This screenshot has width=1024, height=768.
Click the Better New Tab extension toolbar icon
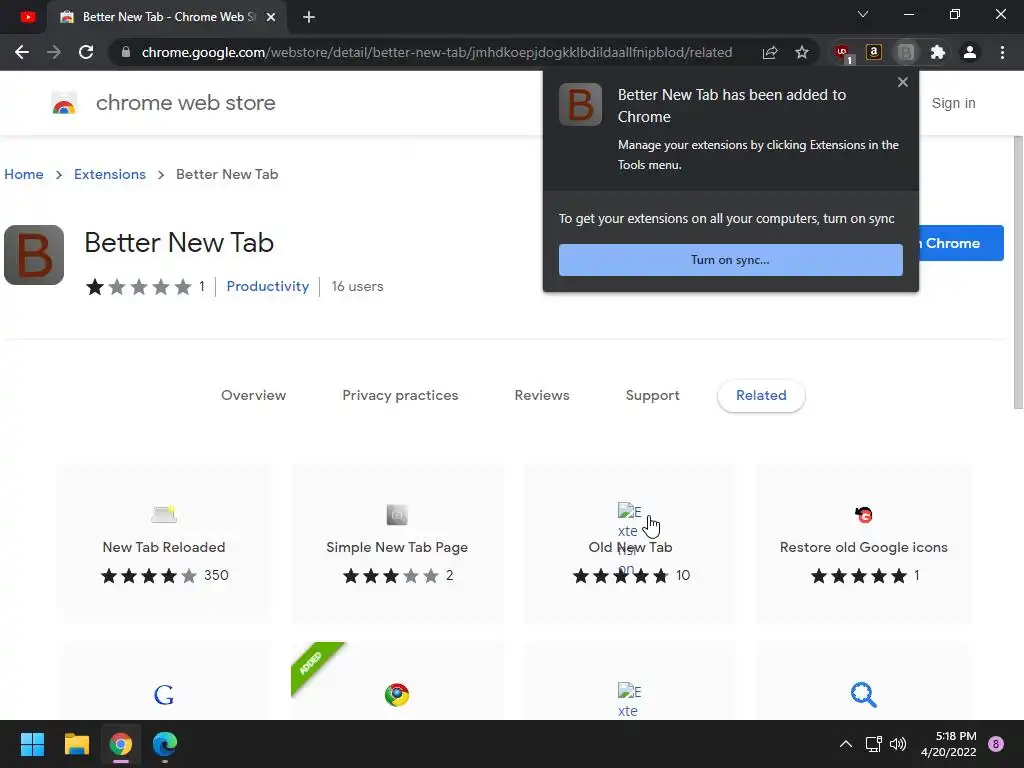click(x=906, y=52)
